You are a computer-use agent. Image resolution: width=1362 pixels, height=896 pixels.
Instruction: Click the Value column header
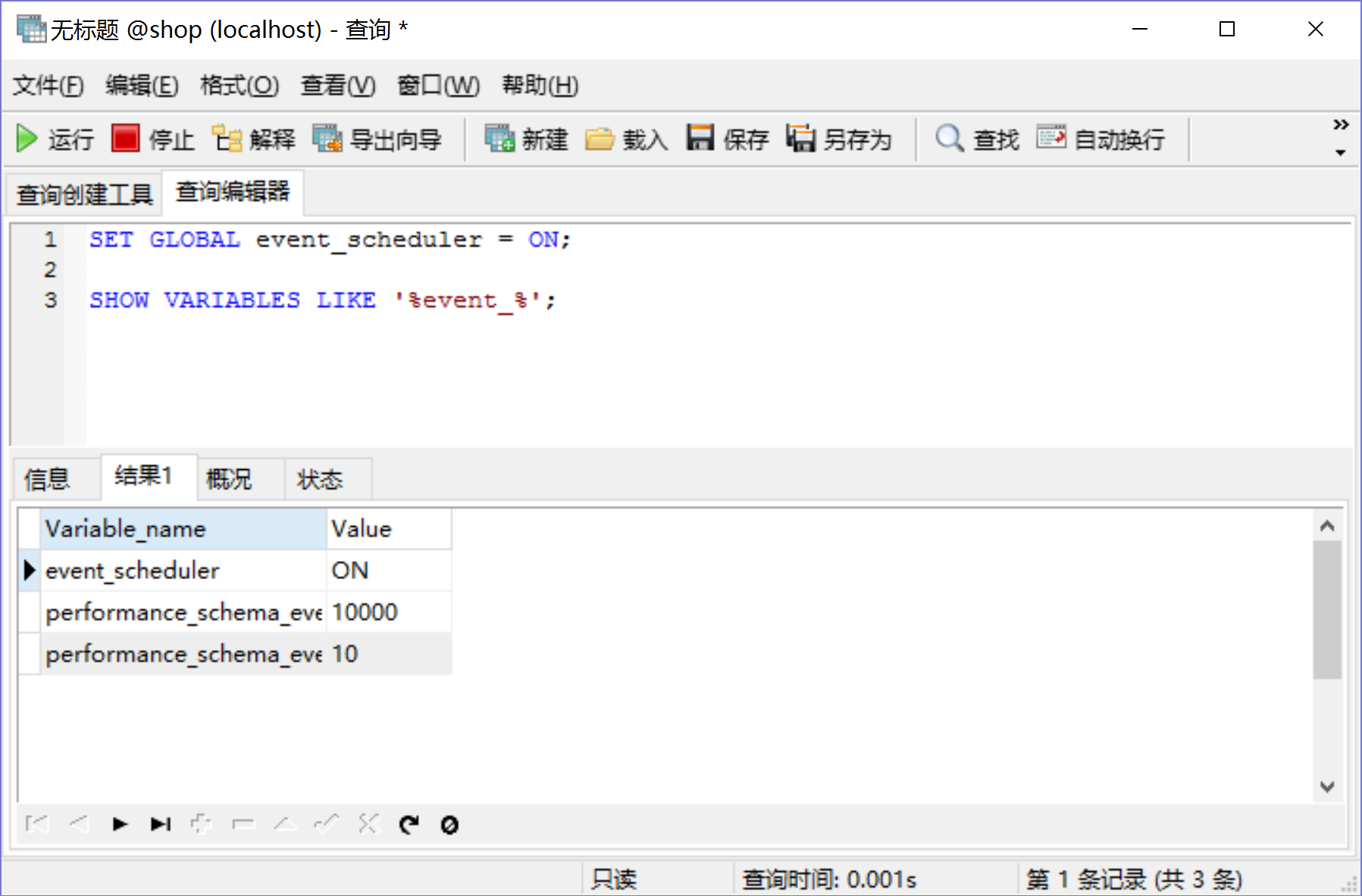(389, 528)
